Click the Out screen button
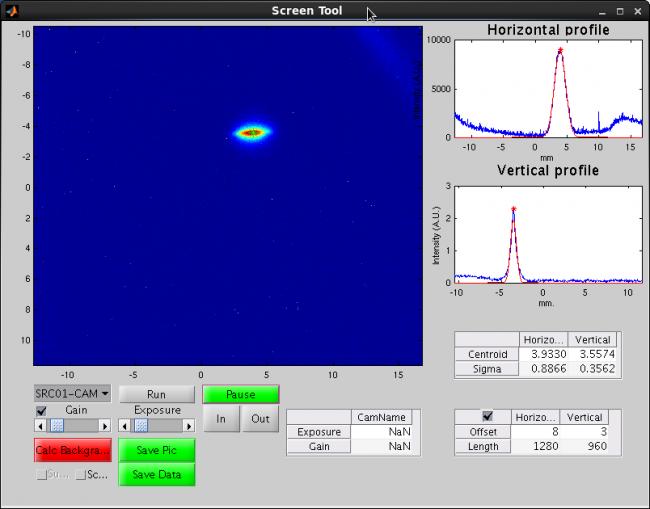This screenshot has height=509, width=650. pos(260,419)
